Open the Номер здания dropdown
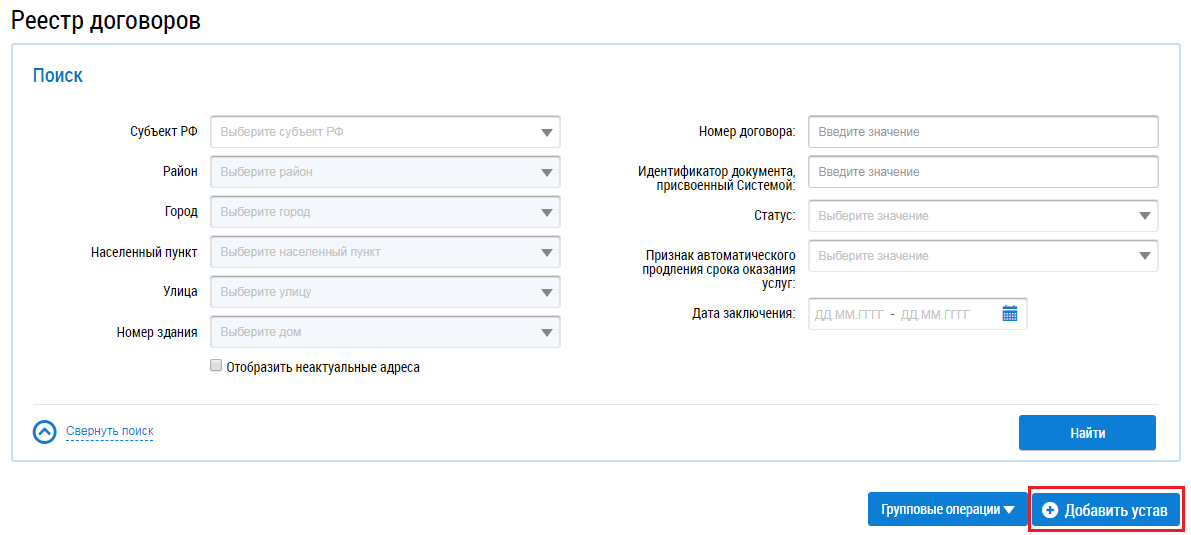 (x=385, y=332)
